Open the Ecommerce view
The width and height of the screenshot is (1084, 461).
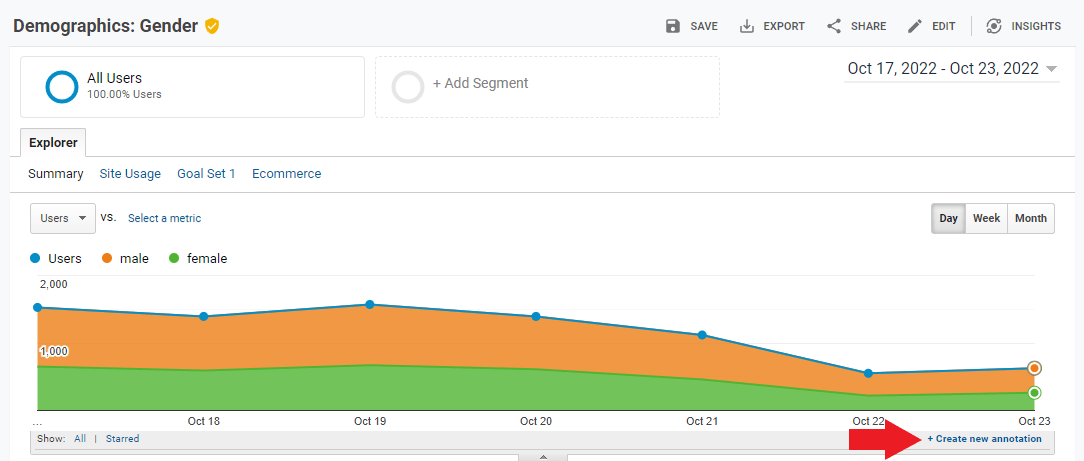coord(286,174)
